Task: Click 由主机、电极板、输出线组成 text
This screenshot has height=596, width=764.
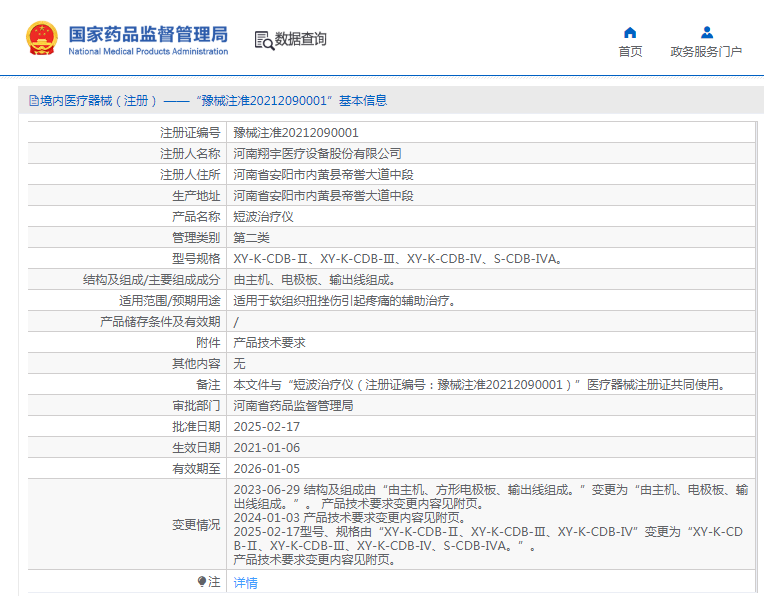Action: point(314,280)
